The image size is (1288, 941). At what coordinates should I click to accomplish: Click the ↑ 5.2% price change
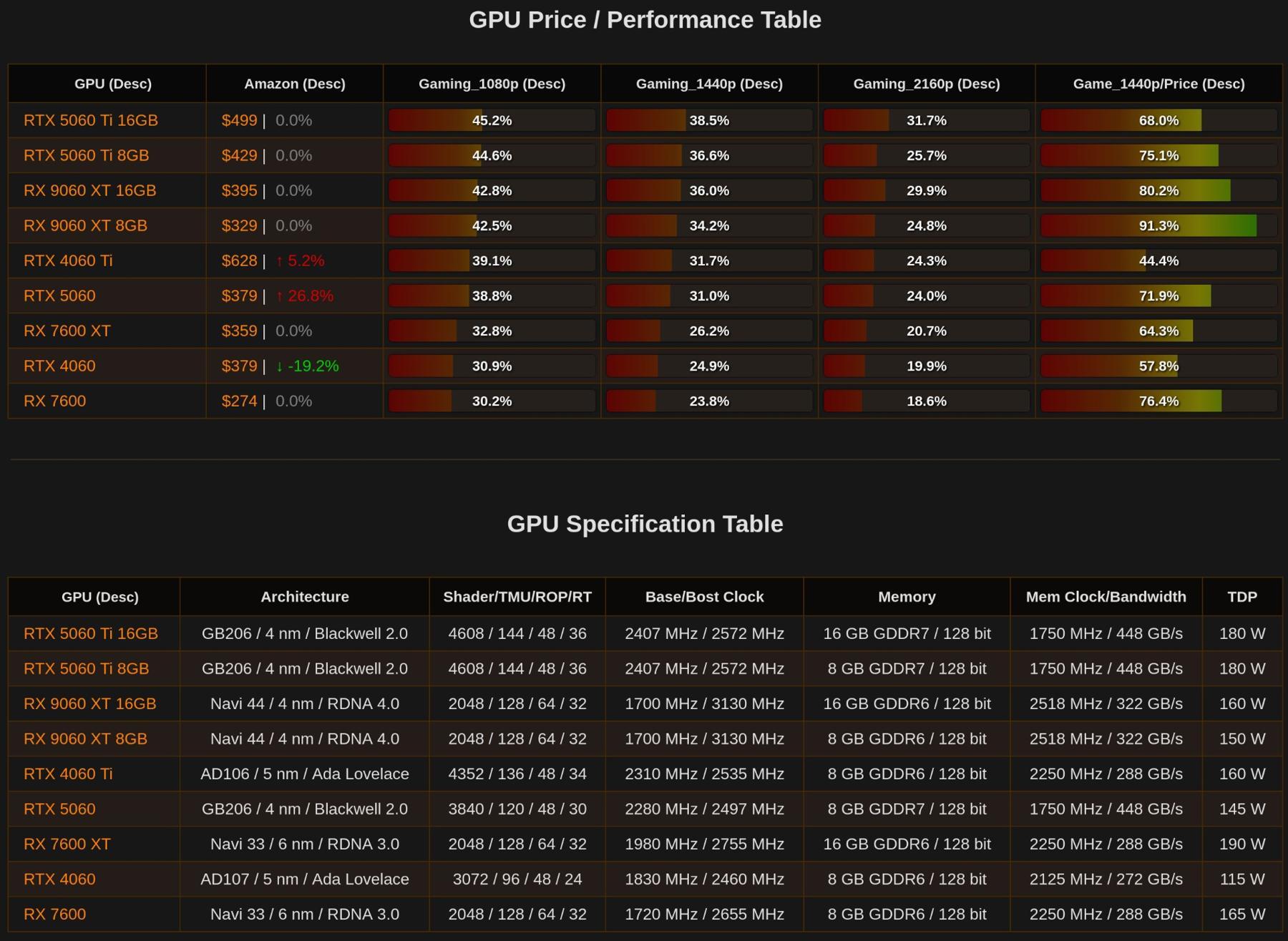[x=300, y=260]
